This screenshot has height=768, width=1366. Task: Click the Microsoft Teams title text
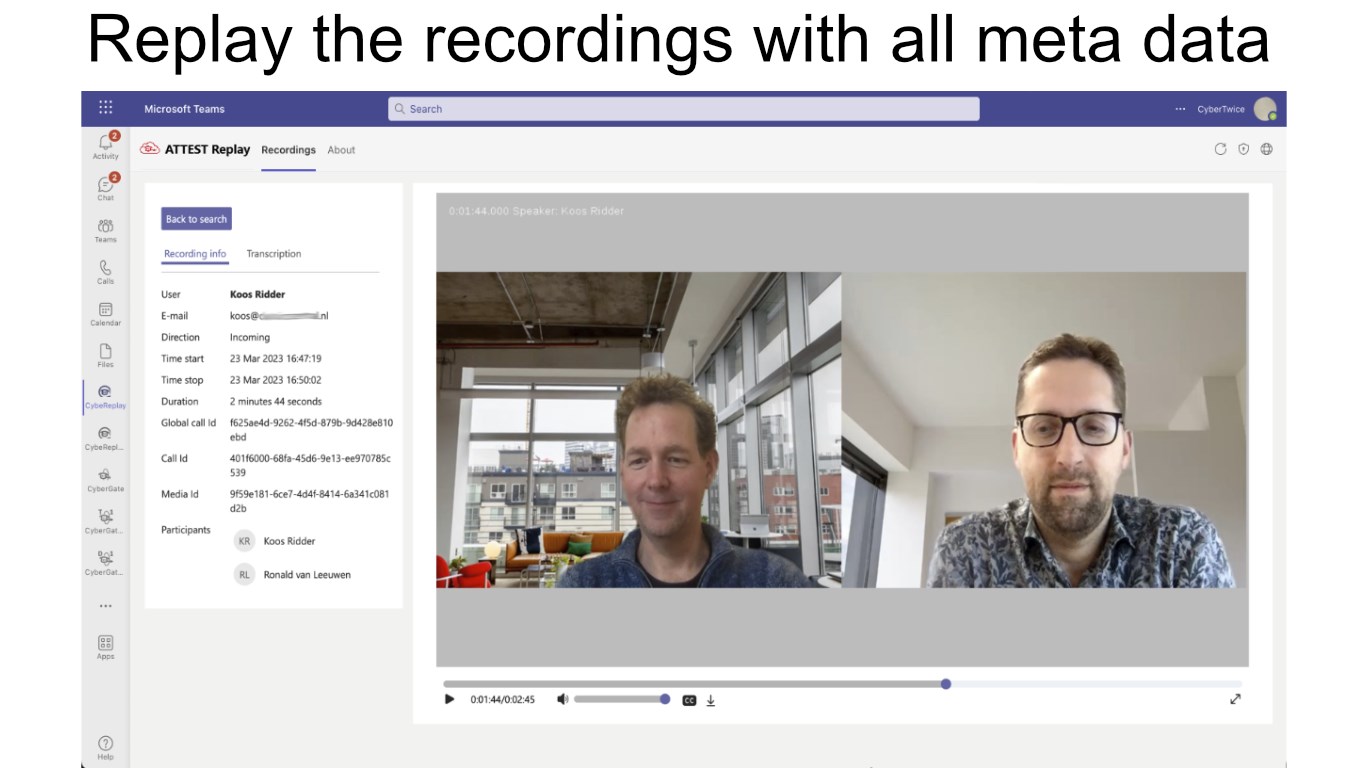click(184, 109)
